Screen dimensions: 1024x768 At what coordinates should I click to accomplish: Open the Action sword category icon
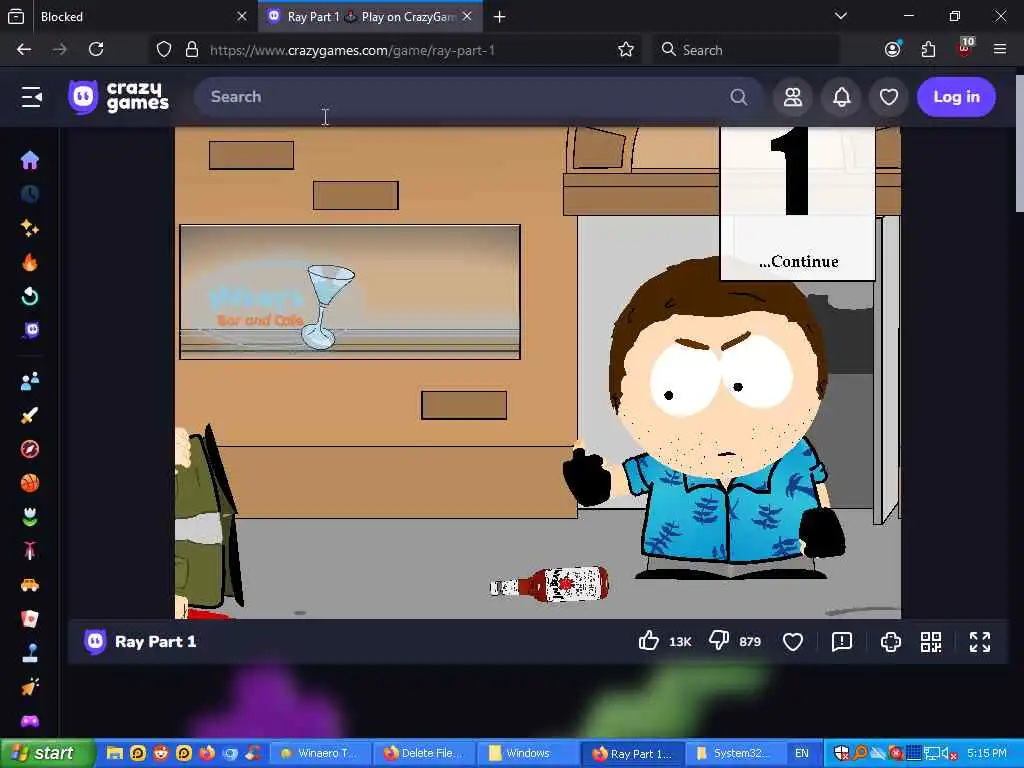tap(29, 415)
